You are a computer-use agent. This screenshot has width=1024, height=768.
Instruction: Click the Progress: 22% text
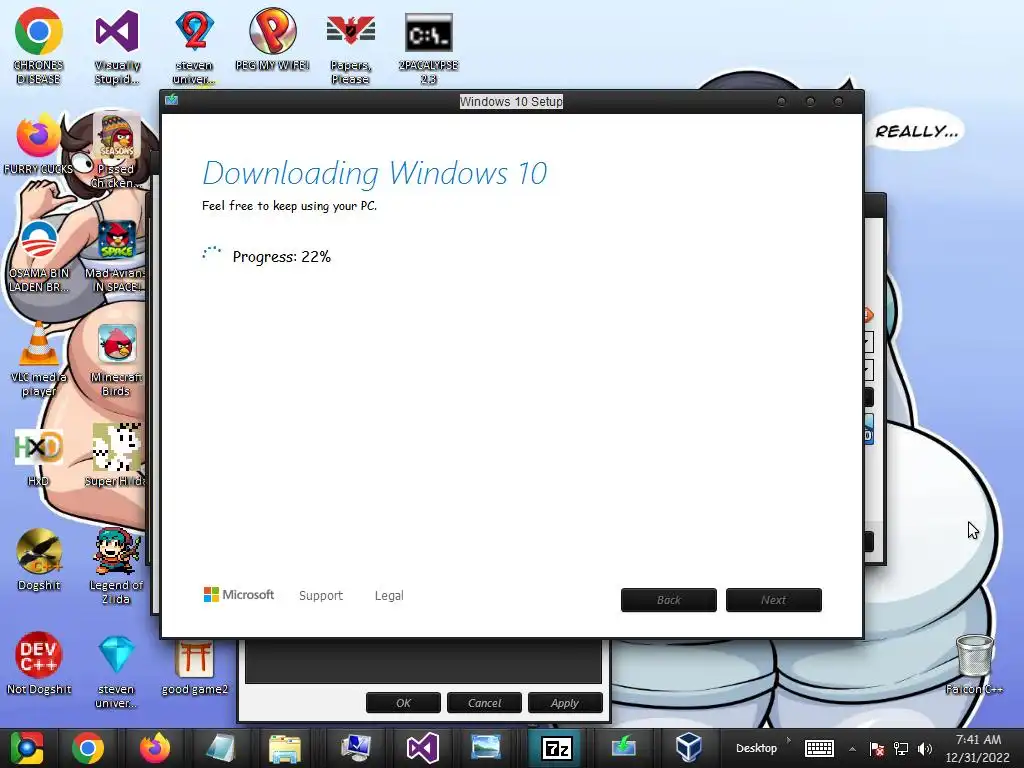pos(281,257)
